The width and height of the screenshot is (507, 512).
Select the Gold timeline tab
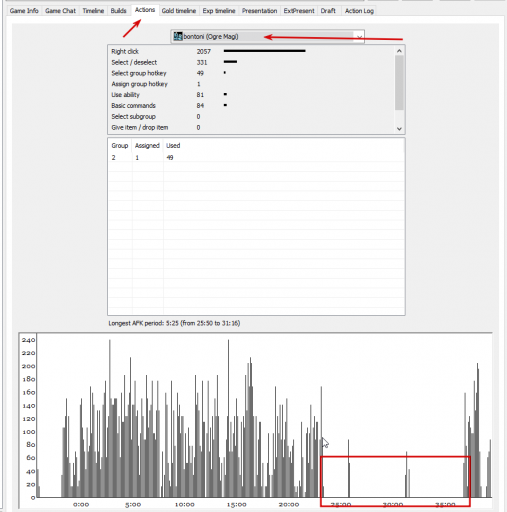179,11
